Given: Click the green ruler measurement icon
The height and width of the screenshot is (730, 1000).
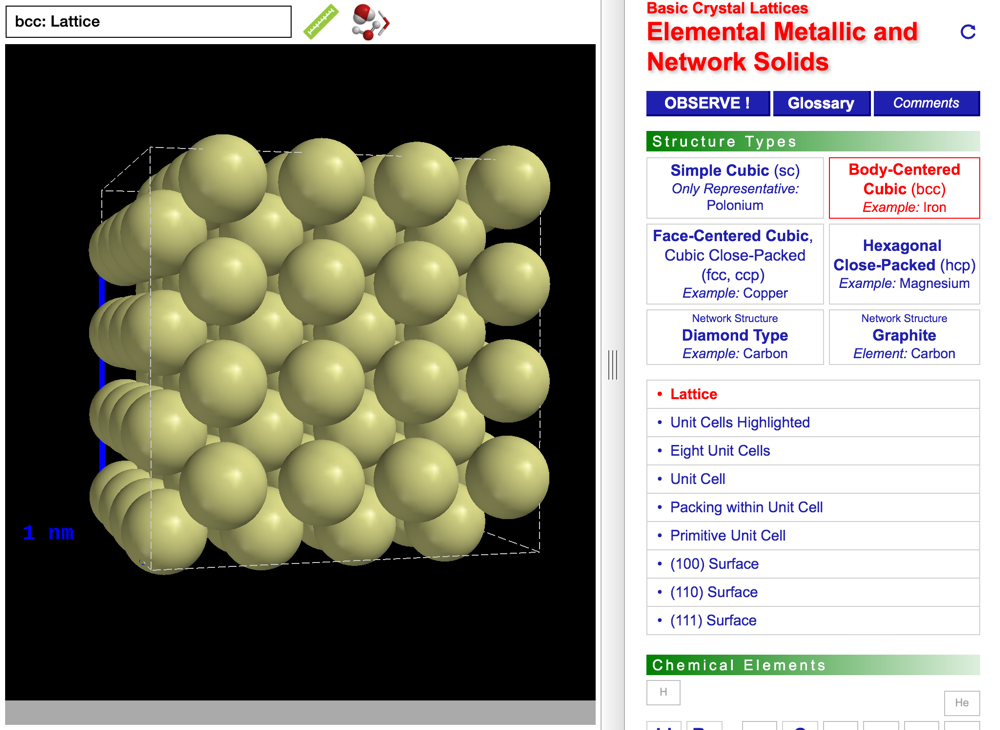Looking at the screenshot, I should [321, 21].
